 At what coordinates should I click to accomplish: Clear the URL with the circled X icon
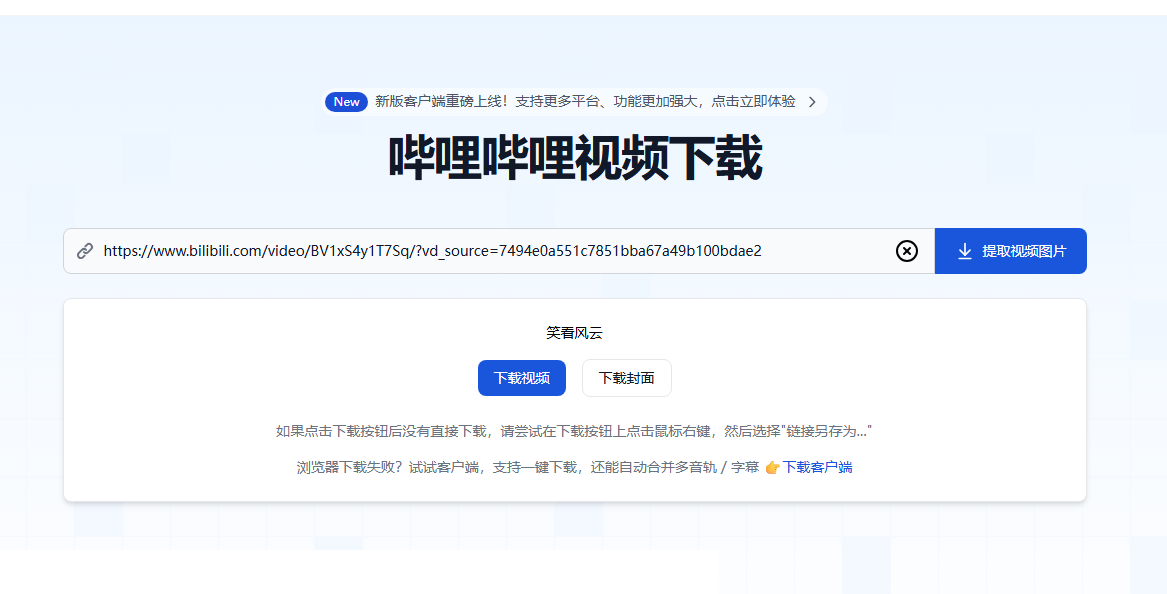906,251
